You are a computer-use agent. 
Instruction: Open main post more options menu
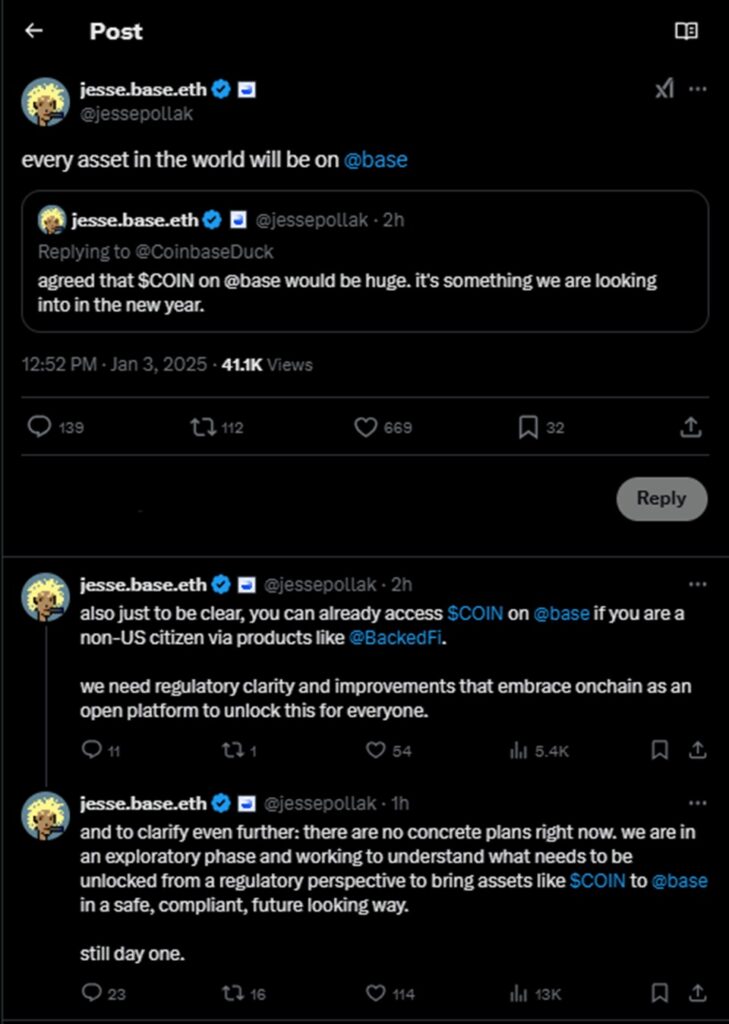(x=698, y=89)
